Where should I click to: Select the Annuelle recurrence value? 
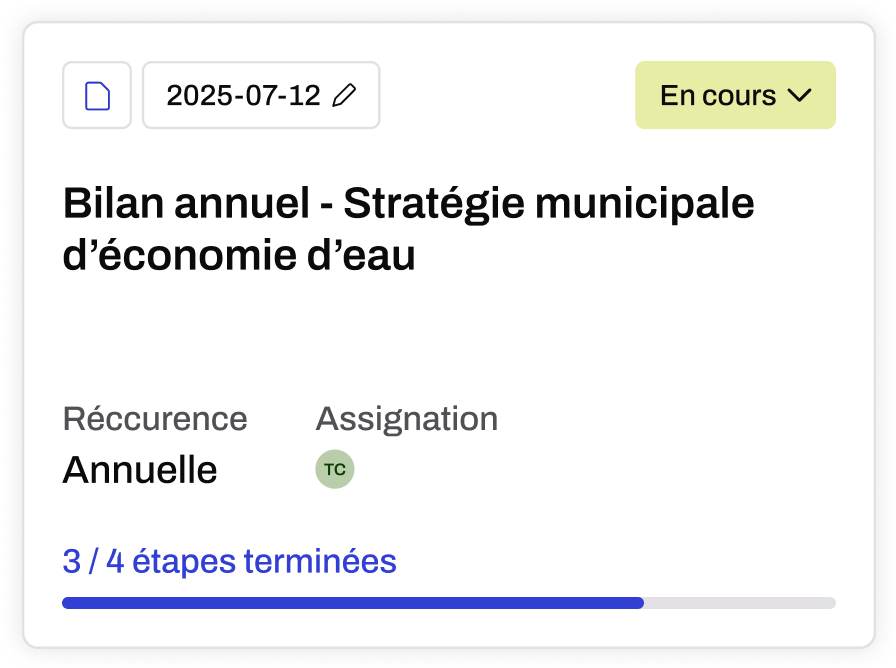(x=139, y=469)
